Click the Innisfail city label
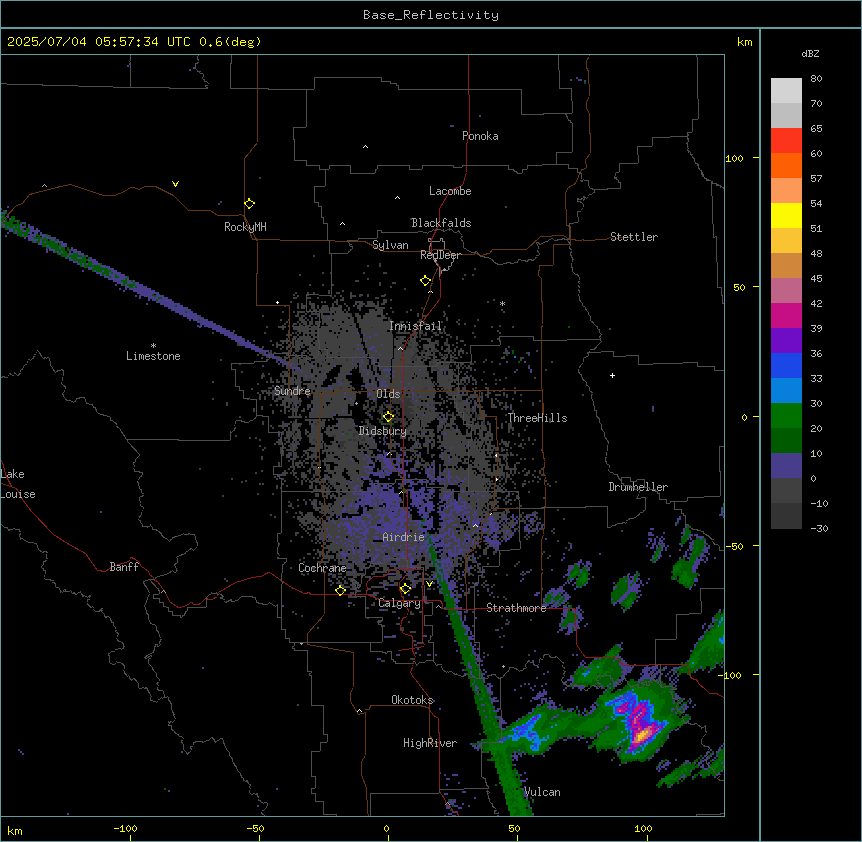This screenshot has height=842, width=862. pos(415,326)
